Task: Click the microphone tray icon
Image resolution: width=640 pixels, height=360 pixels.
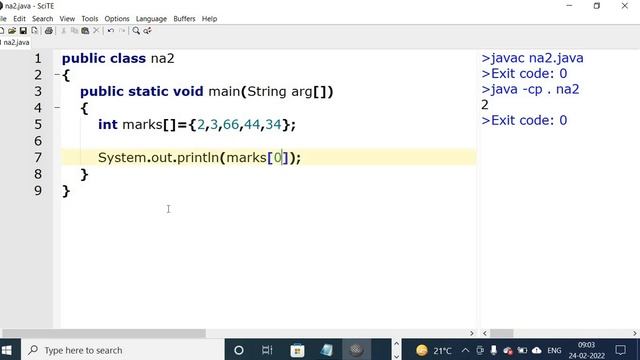Action: [493, 350]
